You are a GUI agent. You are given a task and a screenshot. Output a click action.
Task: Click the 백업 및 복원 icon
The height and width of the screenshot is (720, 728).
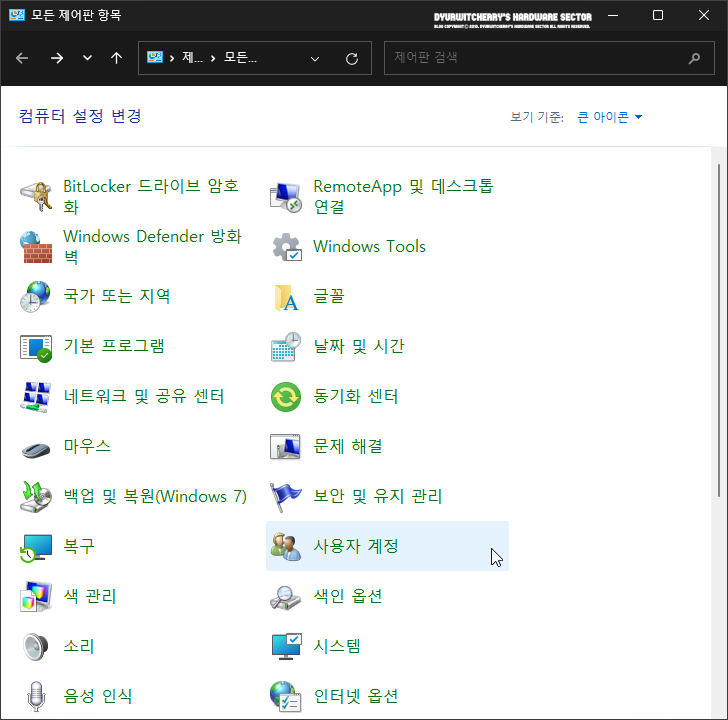36,497
